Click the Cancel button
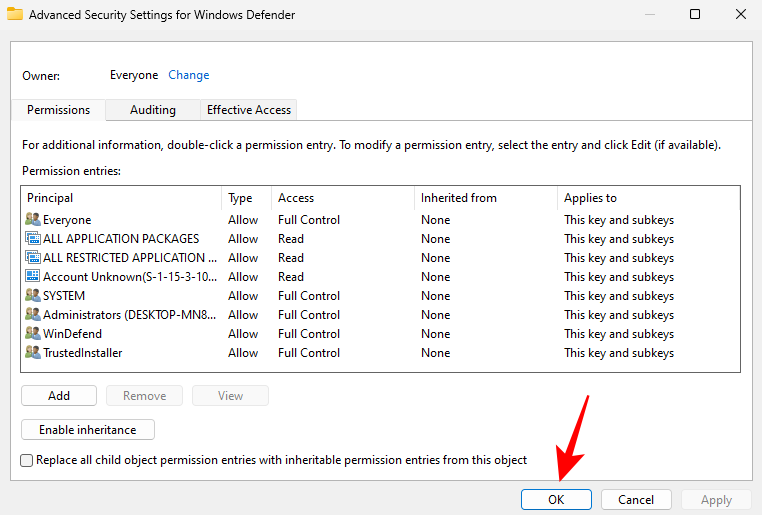762x515 pixels. point(636,499)
